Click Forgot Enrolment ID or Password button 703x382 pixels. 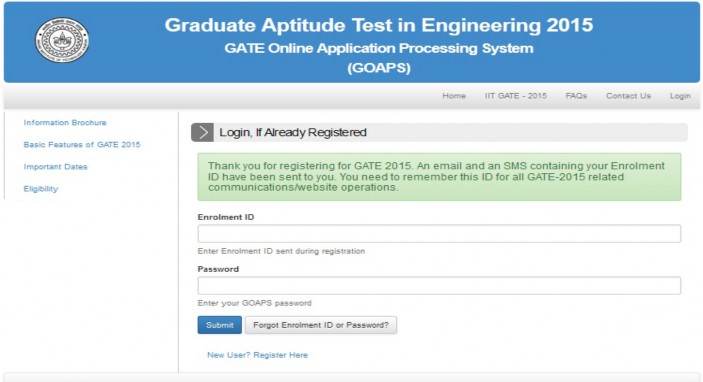pyautogui.click(x=321, y=325)
